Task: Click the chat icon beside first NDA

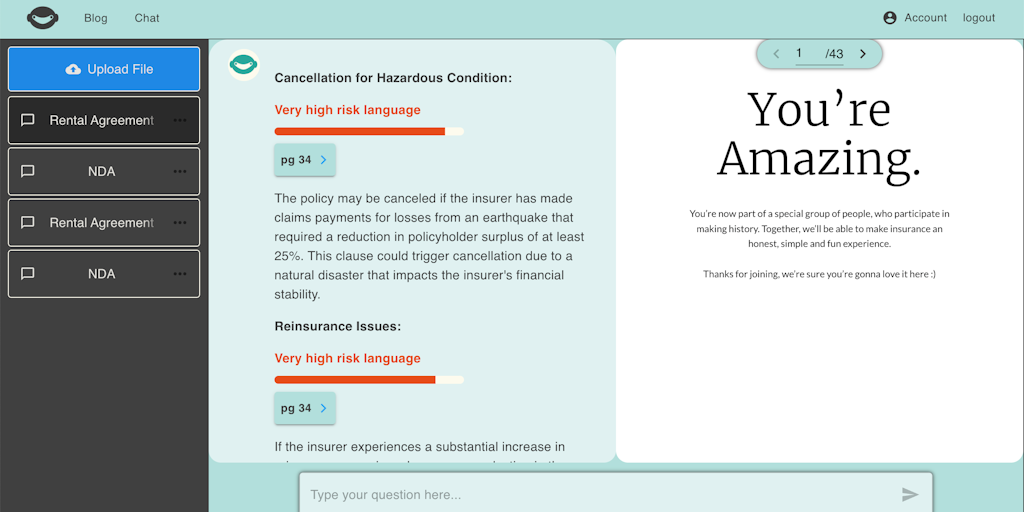Action: [x=28, y=171]
